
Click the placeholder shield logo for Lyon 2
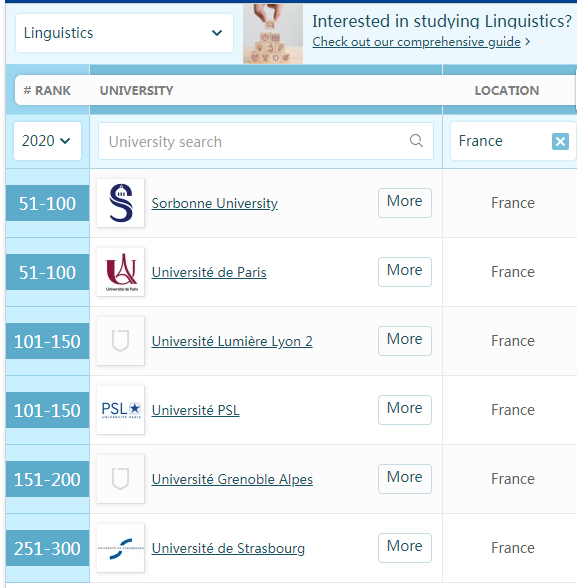120,341
